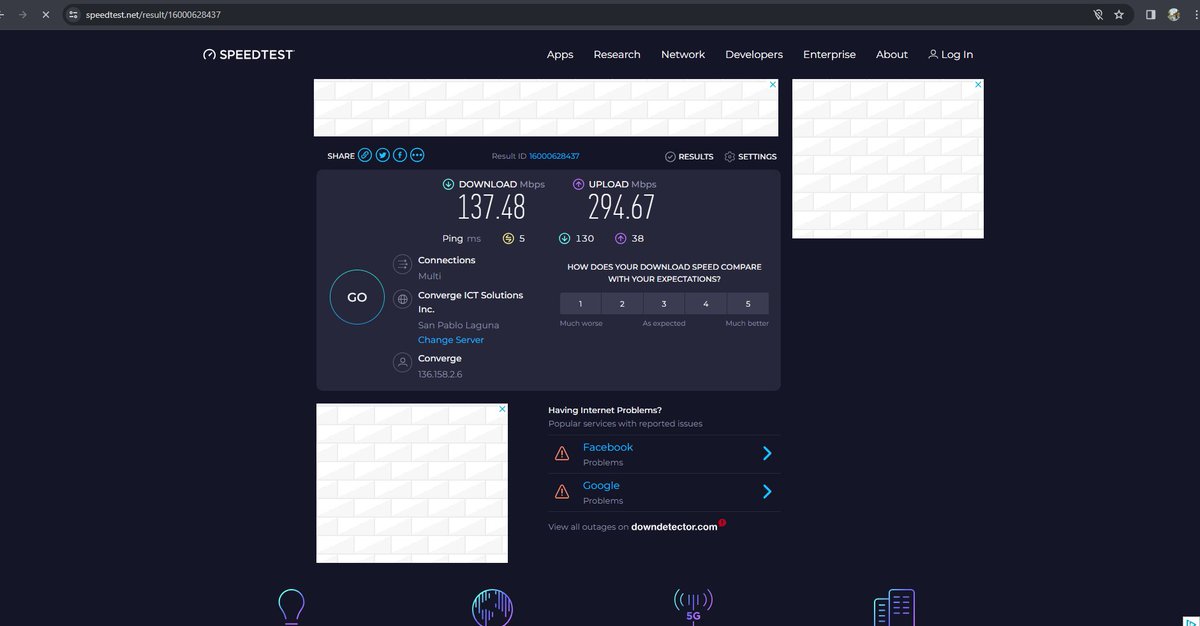This screenshot has width=1200, height=626.
Task: Click the globe server icon
Action: tap(402, 298)
